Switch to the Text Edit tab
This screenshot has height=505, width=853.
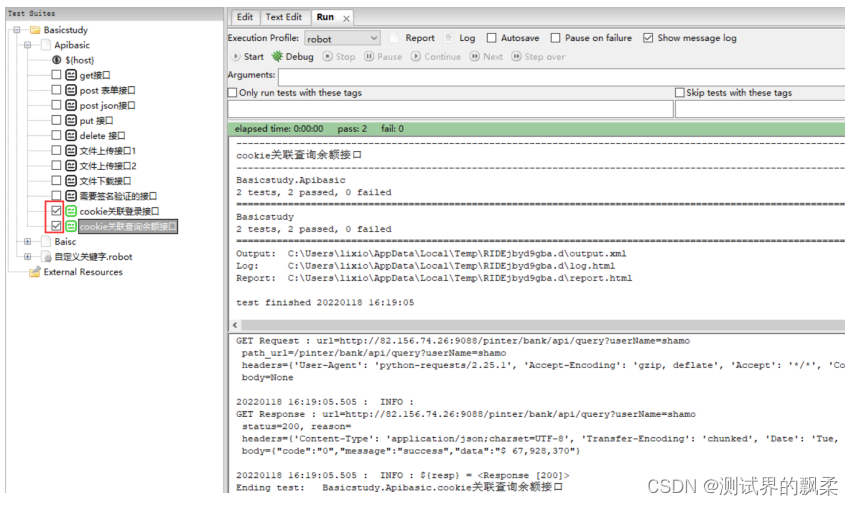tap(283, 17)
